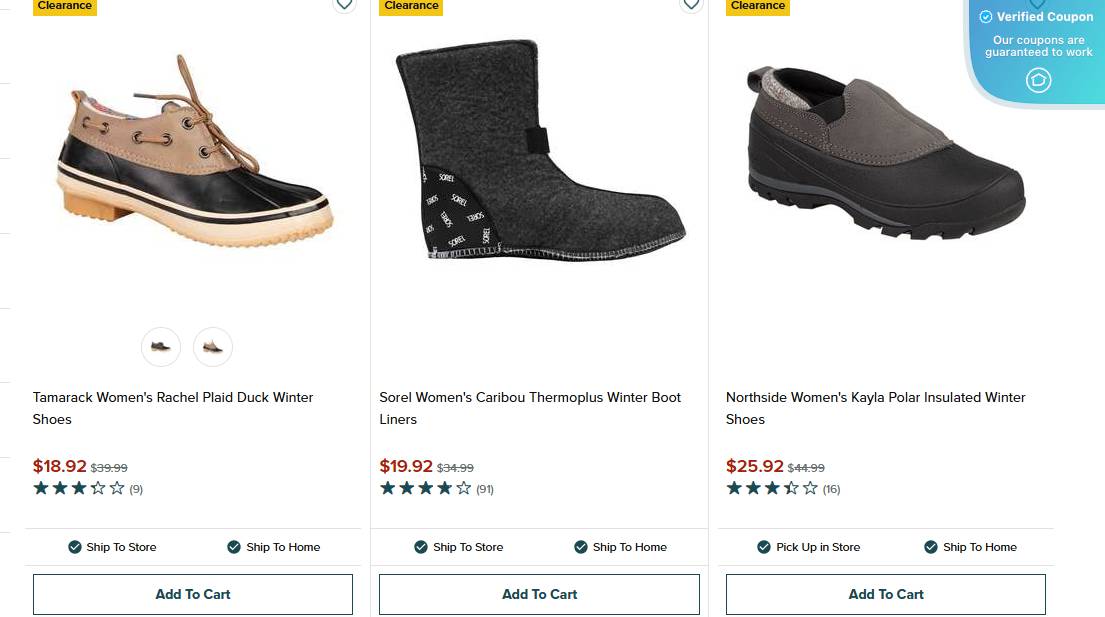Click the Verified Coupon checkmark icon
This screenshot has height=617, width=1105.
(x=985, y=16)
